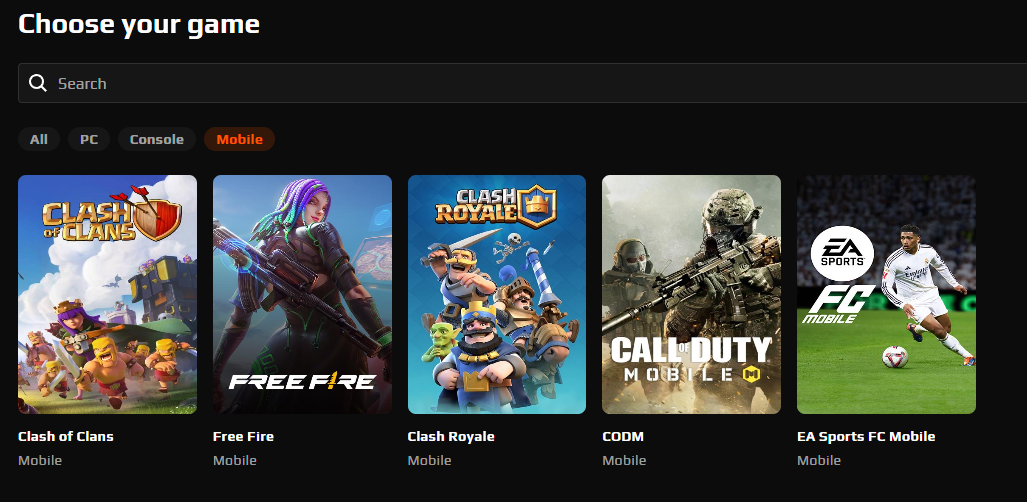Open the EA Sports FC Mobile title link

point(866,436)
